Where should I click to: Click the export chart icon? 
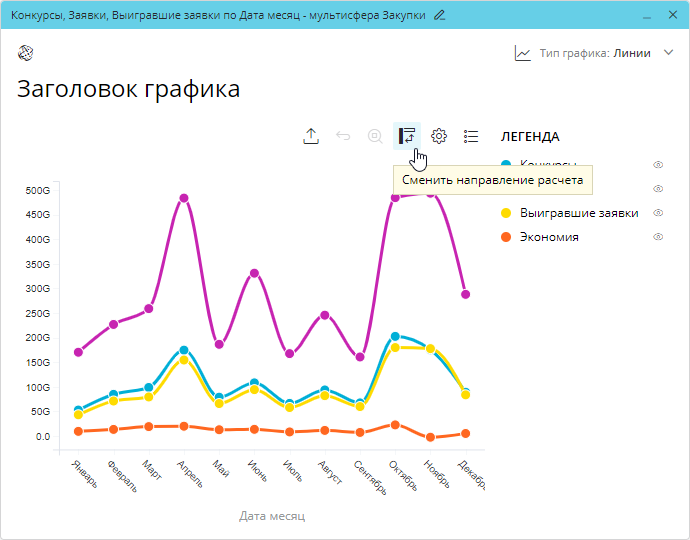click(311, 136)
